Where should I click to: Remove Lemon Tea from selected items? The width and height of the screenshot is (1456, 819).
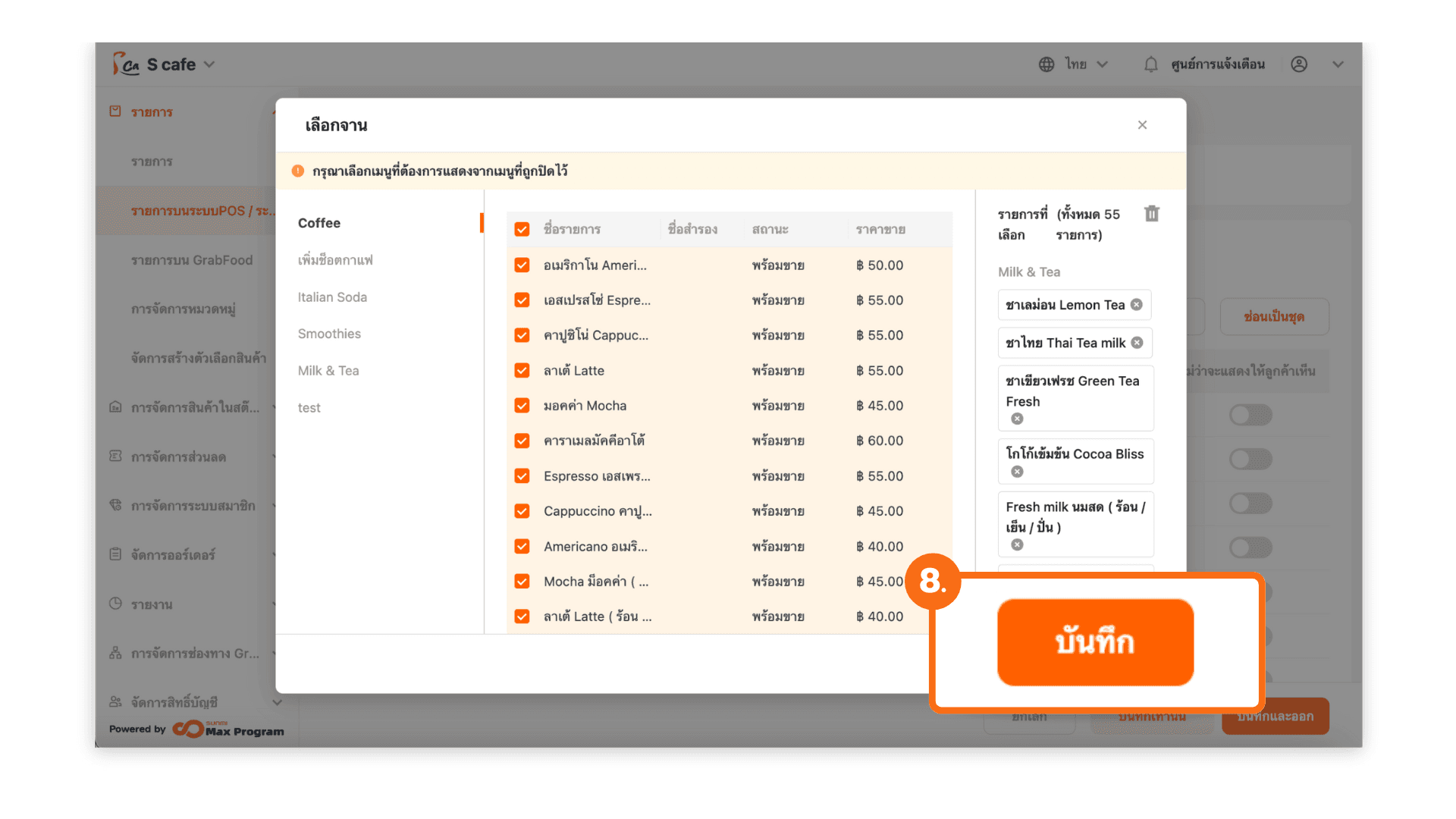pyautogui.click(x=1136, y=305)
